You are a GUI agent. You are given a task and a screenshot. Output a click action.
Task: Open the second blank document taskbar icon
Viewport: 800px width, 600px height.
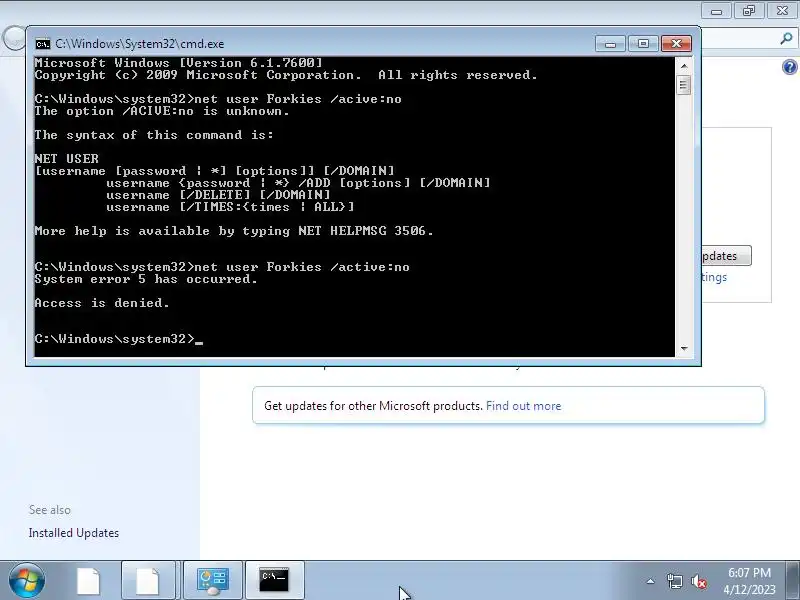tap(148, 581)
